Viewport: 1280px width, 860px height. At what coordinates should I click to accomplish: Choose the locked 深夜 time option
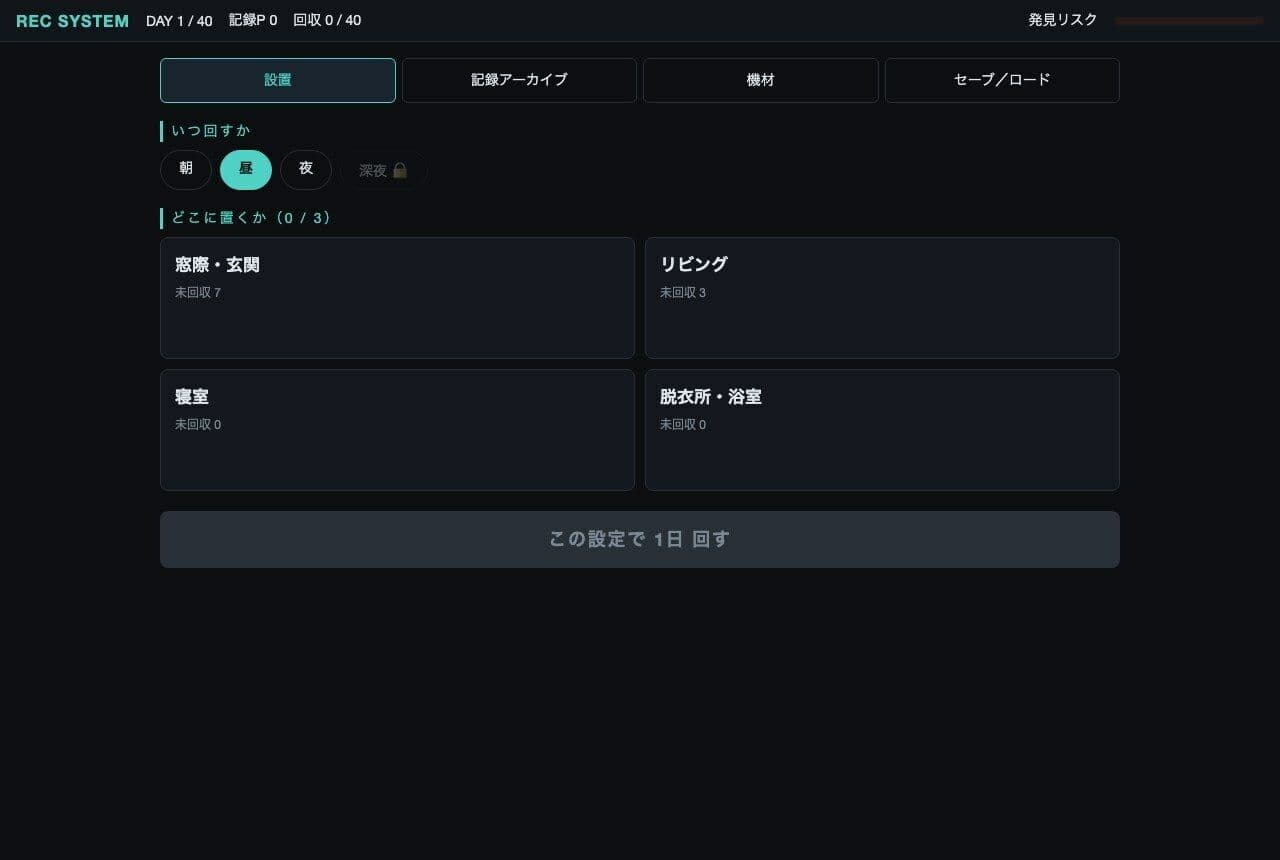pos(384,170)
